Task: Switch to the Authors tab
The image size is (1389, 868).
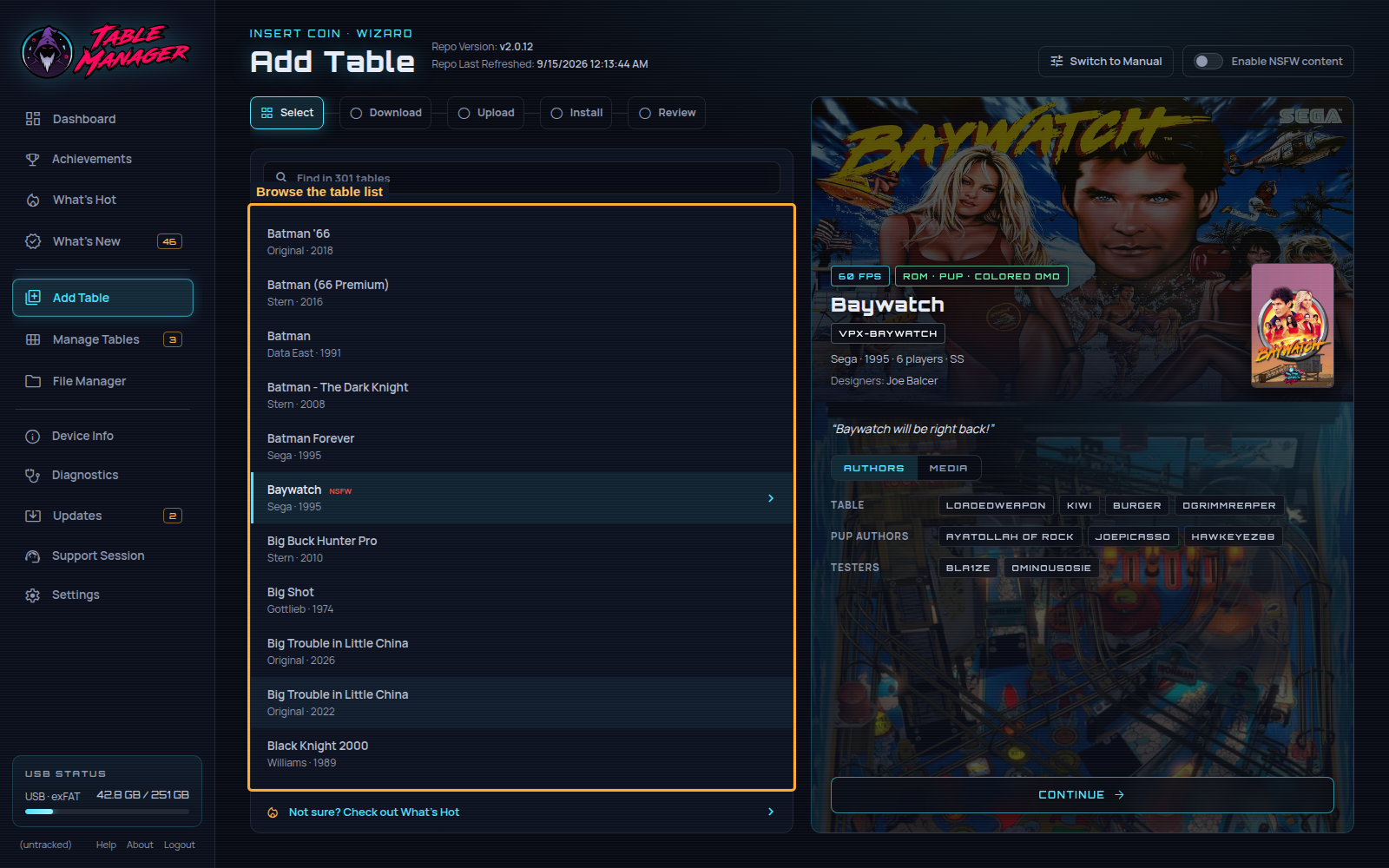Action: [x=874, y=468]
